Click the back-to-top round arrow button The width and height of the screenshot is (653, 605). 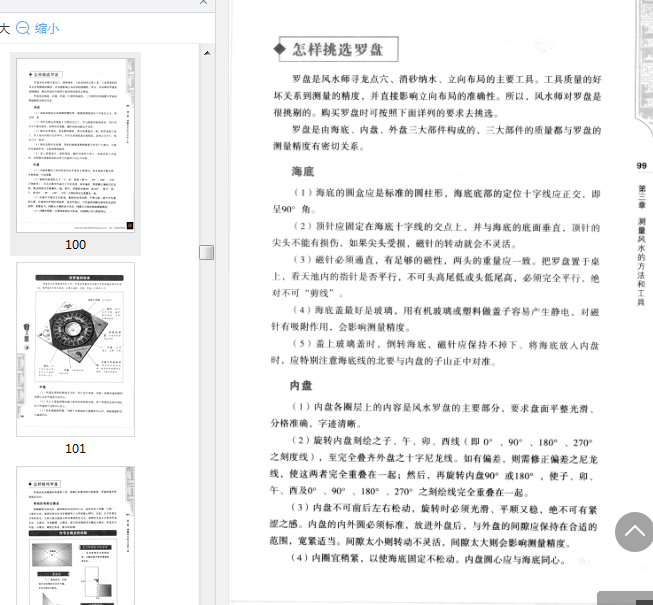point(634,532)
